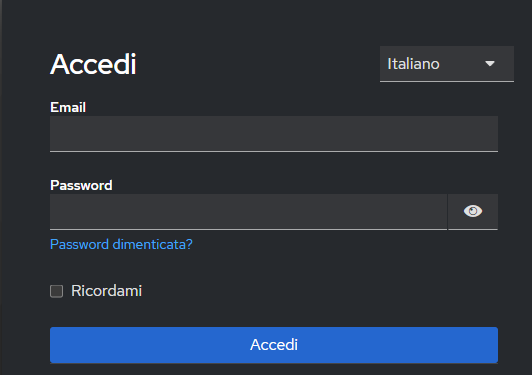The height and width of the screenshot is (375, 532).
Task: Place cursor in the box beside the eye icon
Action: (x=248, y=212)
